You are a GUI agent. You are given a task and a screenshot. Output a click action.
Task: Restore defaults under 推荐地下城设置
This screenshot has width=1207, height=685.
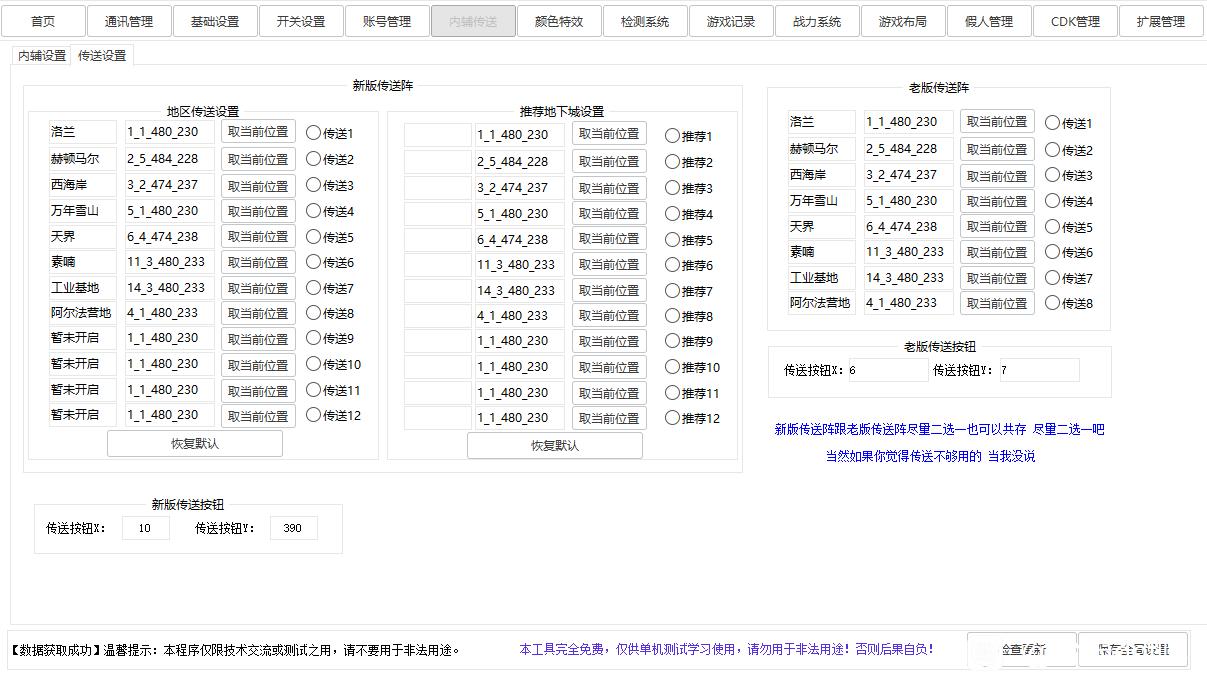[555, 445]
